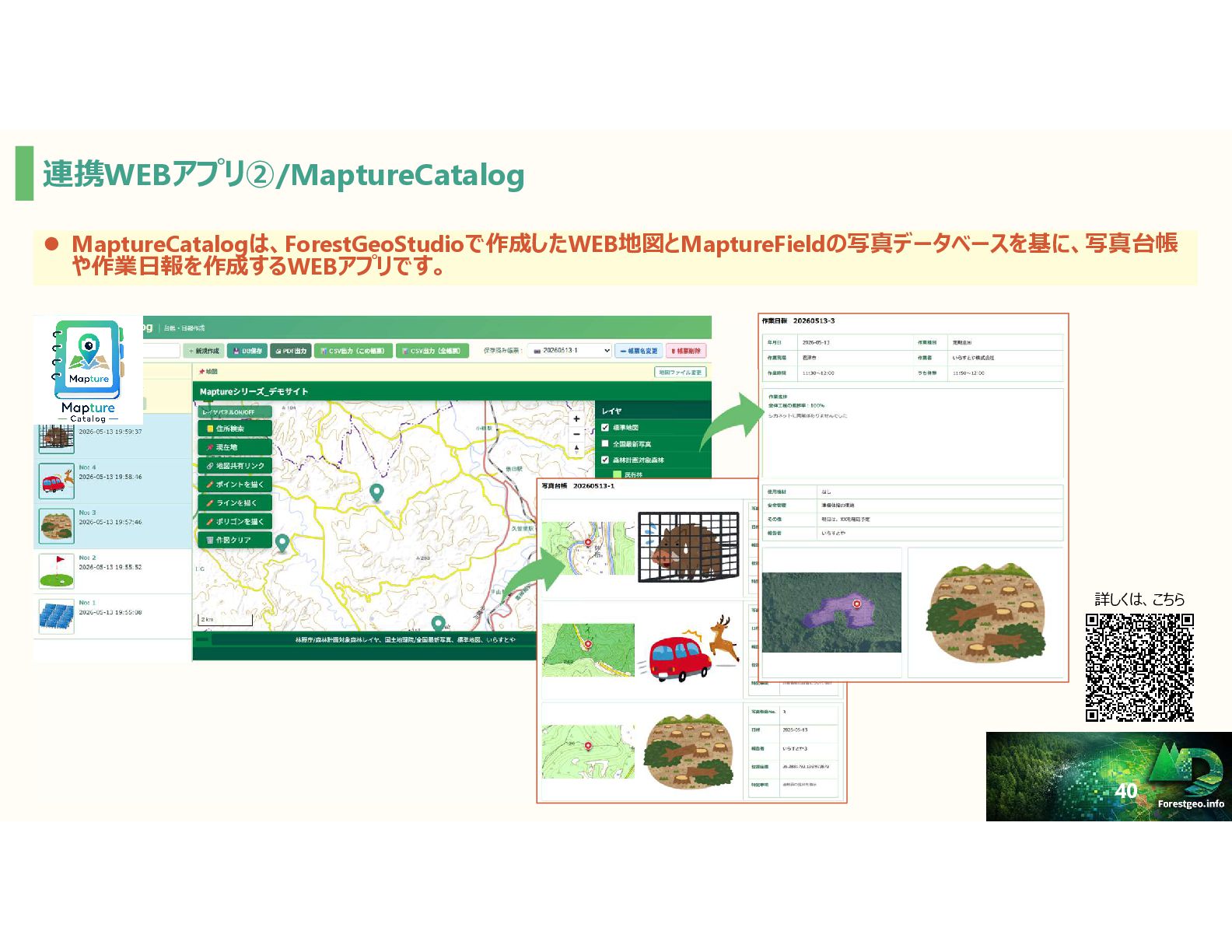Click the 写真台帳 20260513-1 heading
1232x952 pixels.
point(578,486)
